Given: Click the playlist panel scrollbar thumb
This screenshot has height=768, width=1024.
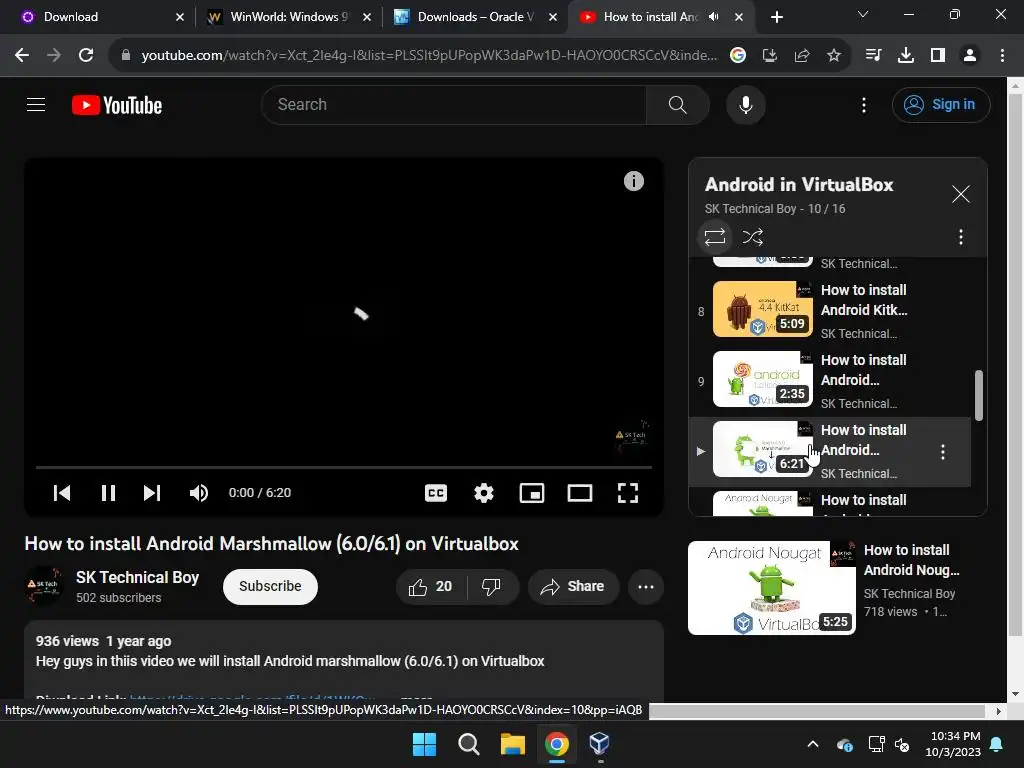Looking at the screenshot, I should 978,395.
